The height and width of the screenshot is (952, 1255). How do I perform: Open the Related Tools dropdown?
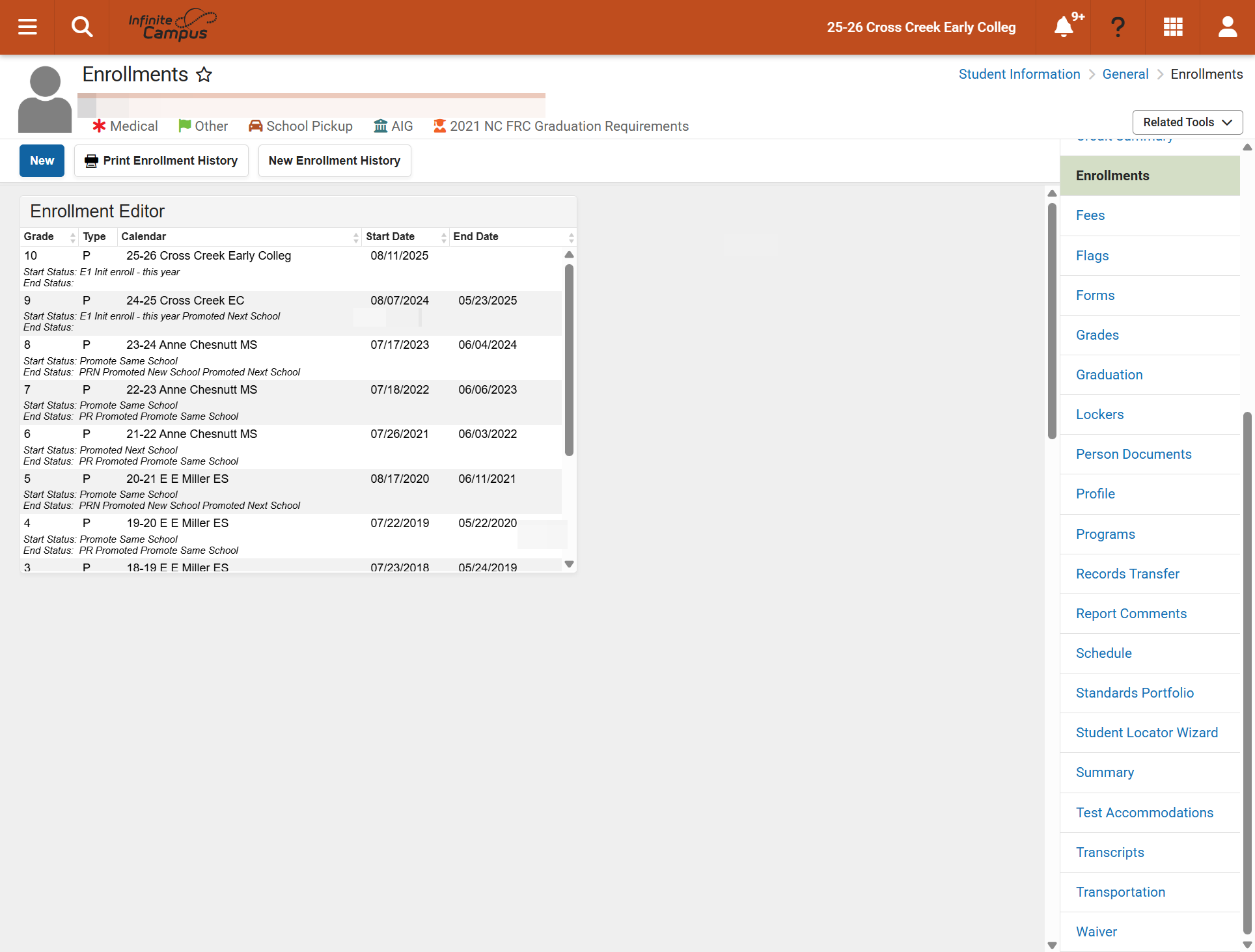[1187, 122]
